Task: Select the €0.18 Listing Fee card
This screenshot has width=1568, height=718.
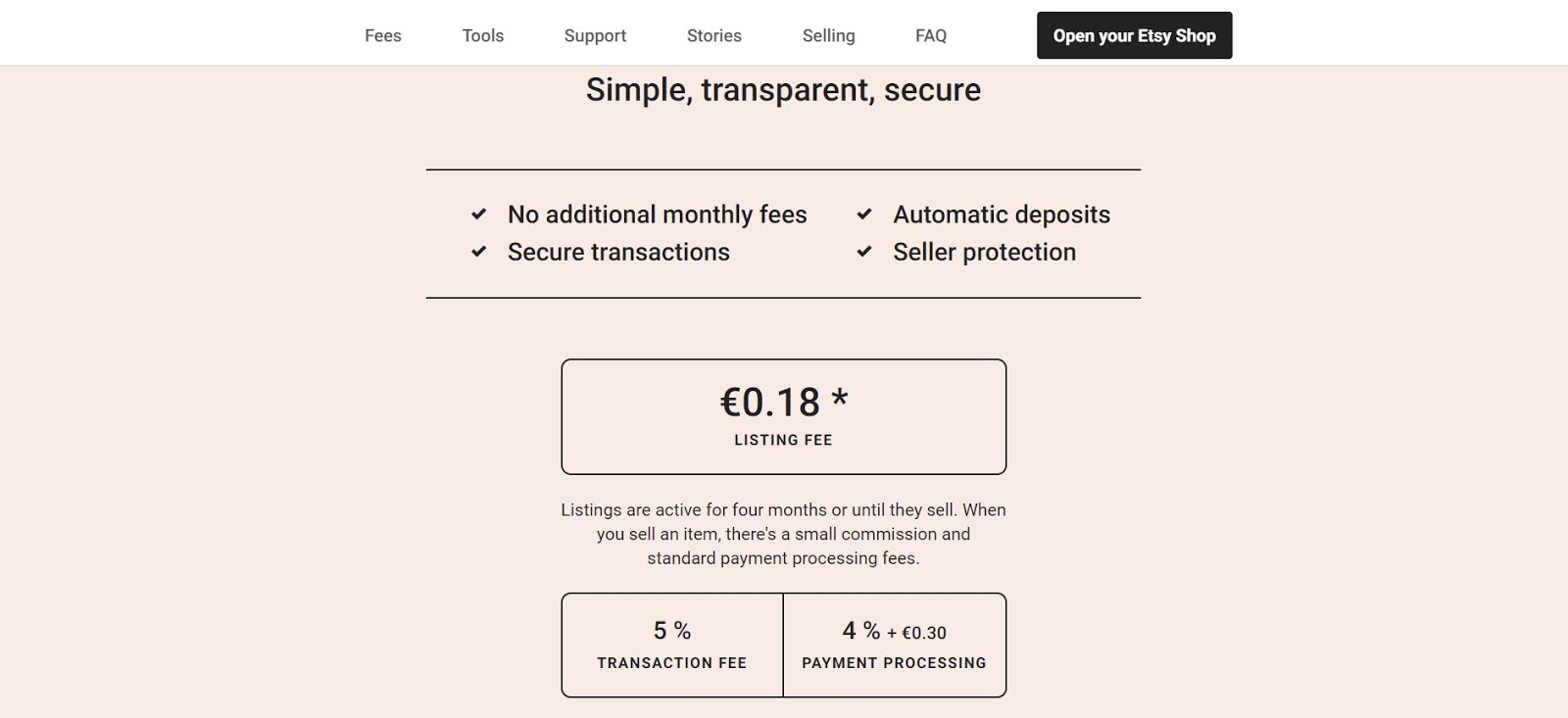Action: [x=783, y=415]
